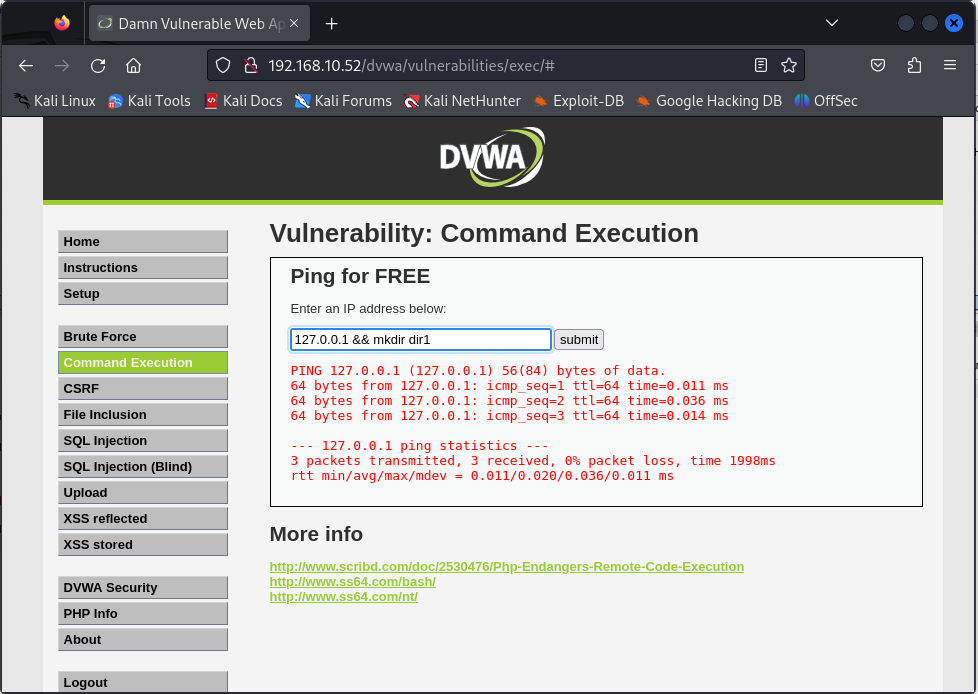Open the Kali Tools bookmark
The image size is (978, 694).
click(149, 101)
